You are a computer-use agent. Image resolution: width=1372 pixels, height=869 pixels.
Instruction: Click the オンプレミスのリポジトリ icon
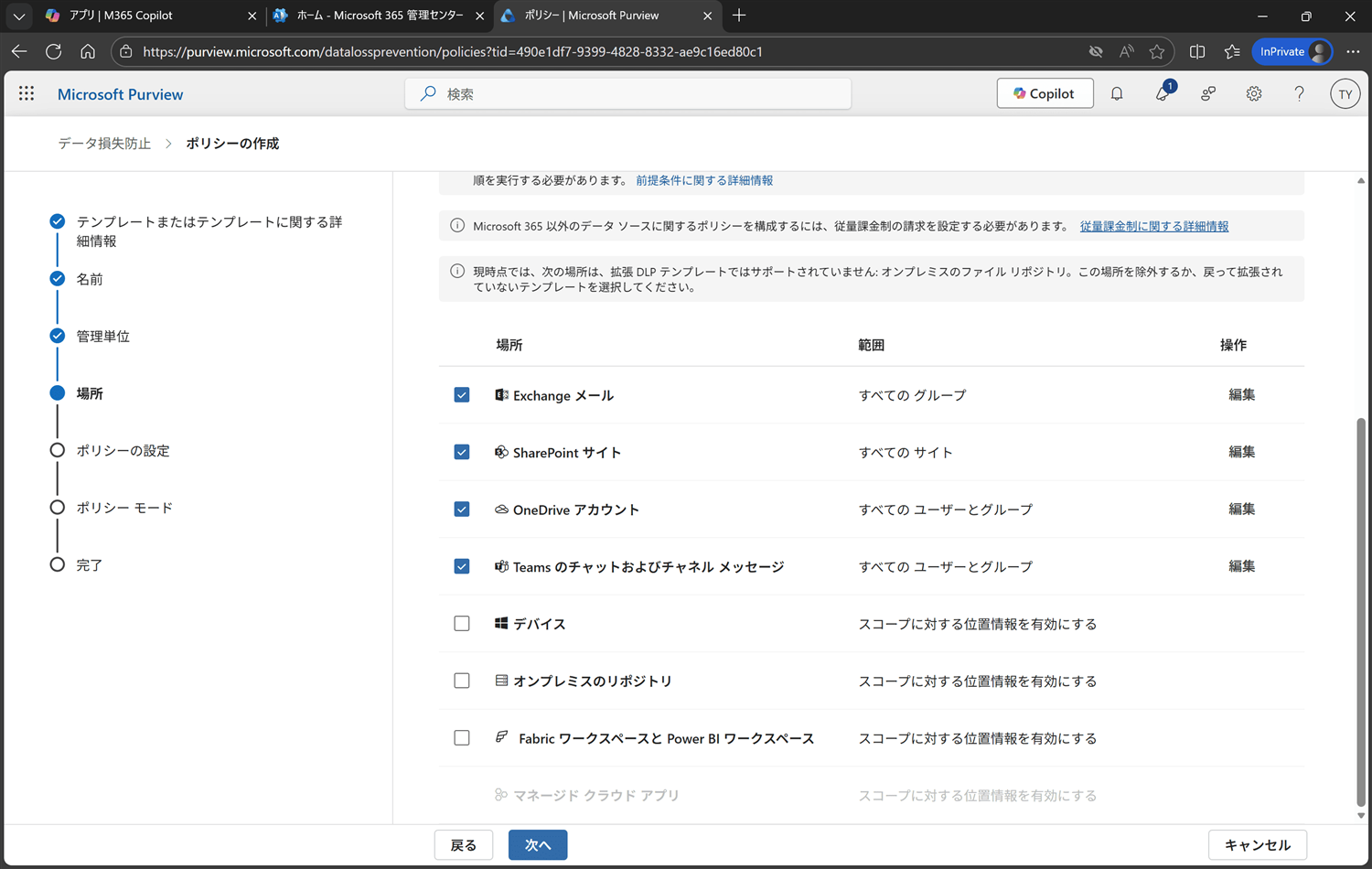tap(501, 681)
